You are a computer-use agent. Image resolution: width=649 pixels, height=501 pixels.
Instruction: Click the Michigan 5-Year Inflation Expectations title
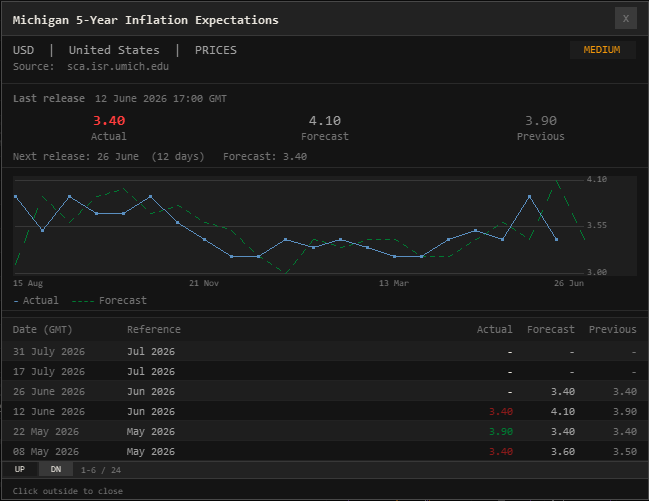coord(146,20)
